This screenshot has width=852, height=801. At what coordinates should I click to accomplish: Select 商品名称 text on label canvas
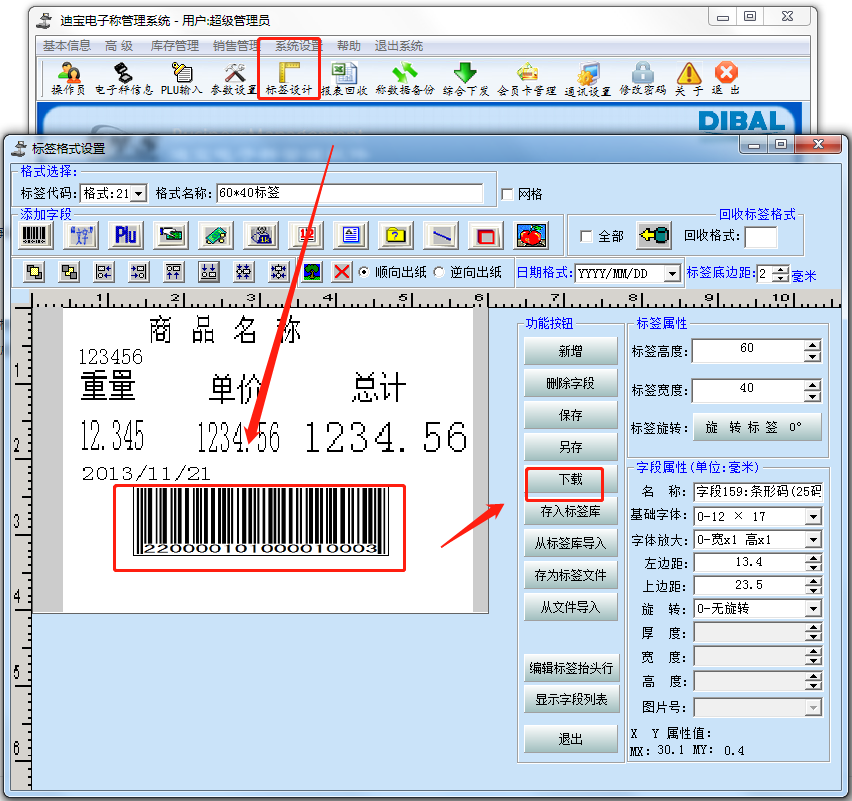point(225,329)
